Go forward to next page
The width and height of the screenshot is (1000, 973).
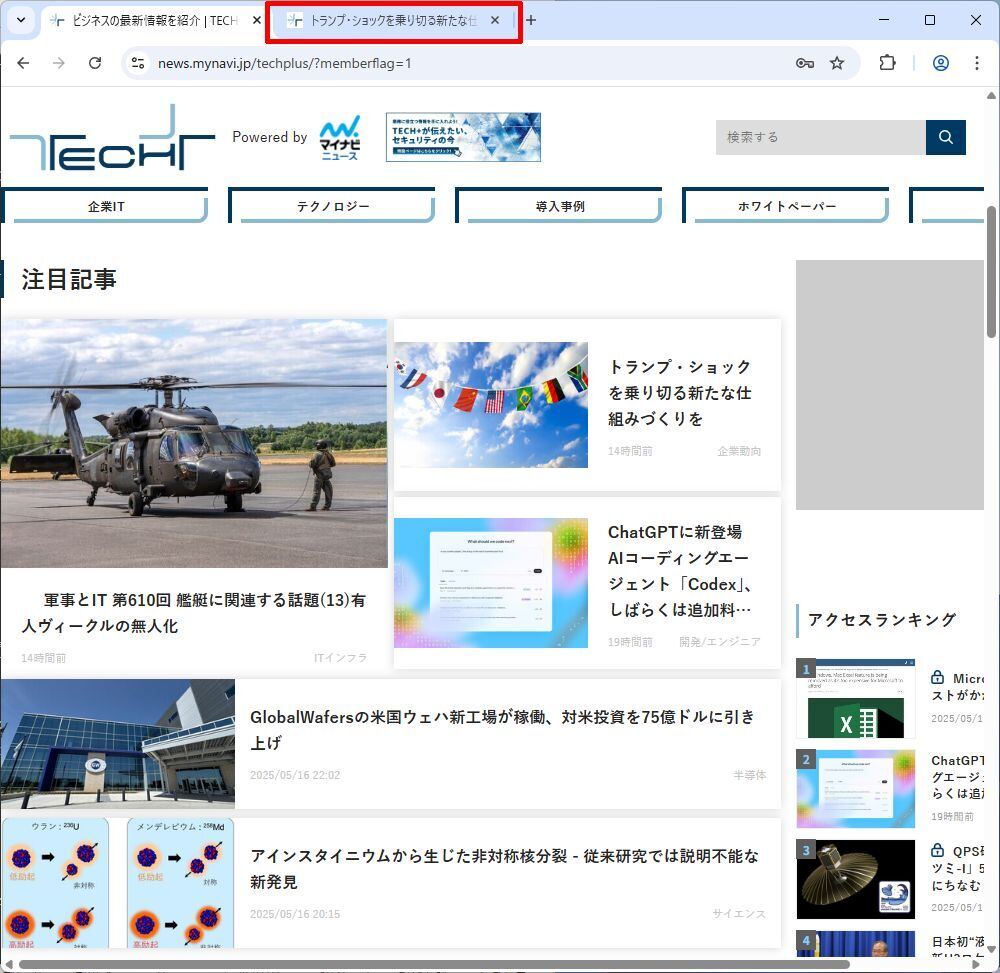[59, 63]
